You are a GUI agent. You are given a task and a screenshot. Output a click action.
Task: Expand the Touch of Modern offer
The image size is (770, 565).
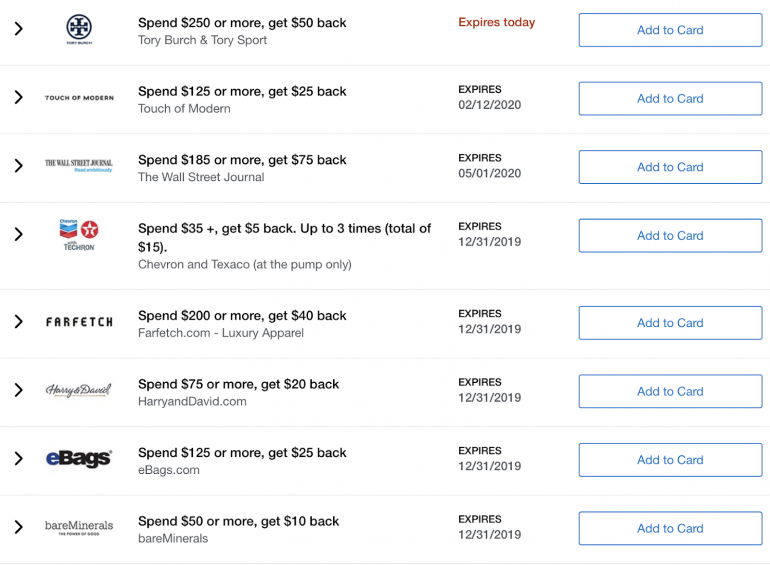pyautogui.click(x=18, y=98)
